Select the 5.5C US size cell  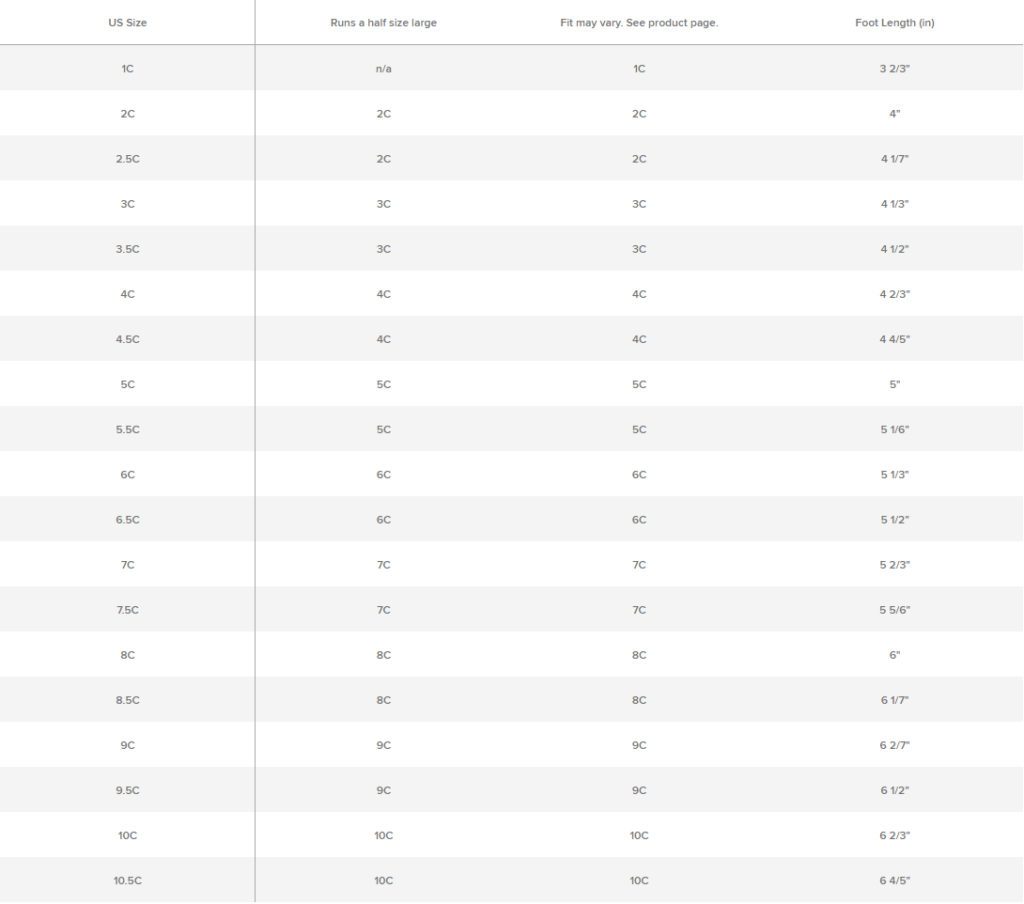127,429
